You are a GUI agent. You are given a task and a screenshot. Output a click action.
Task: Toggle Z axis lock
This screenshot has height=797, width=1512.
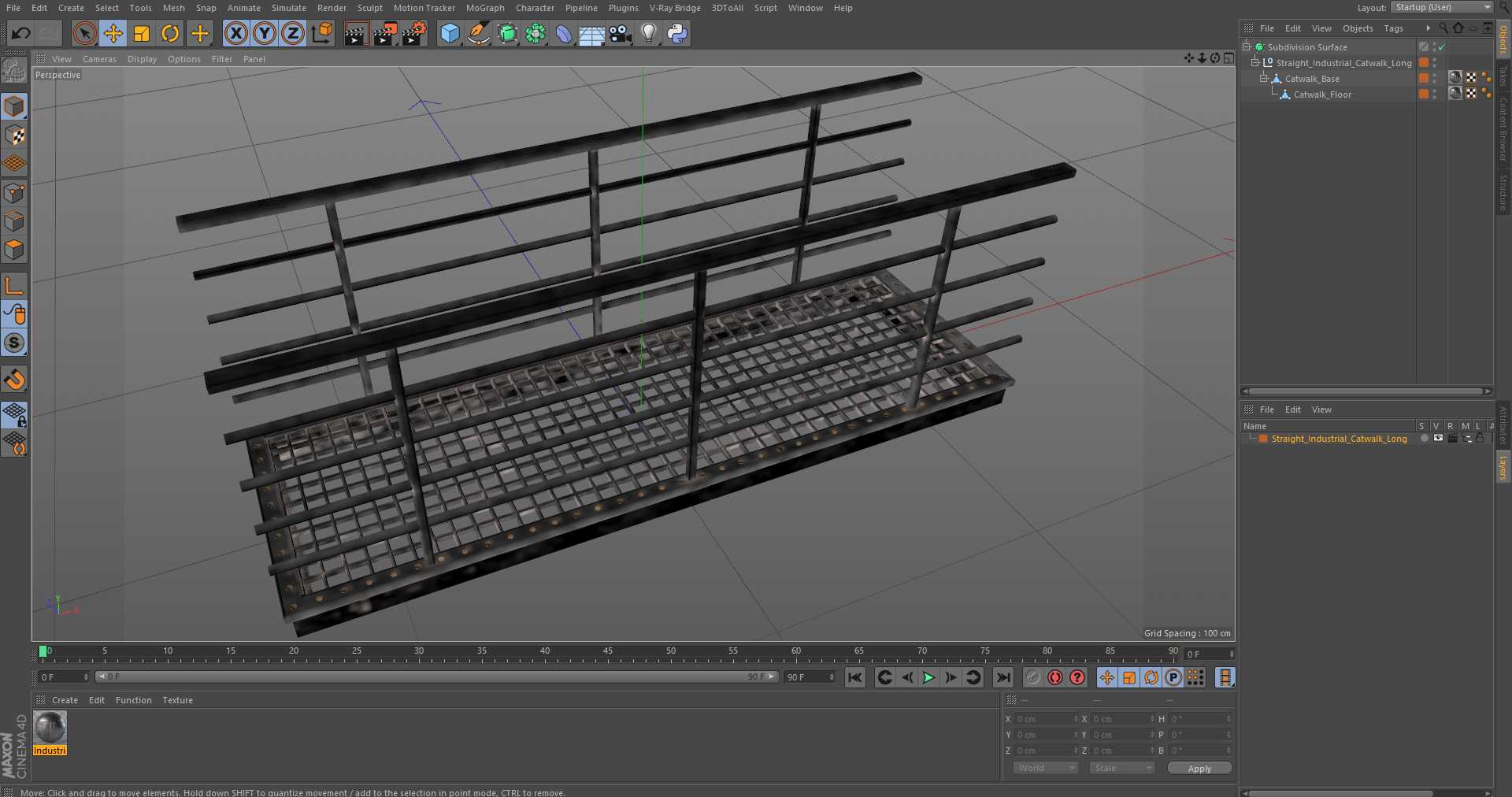[293, 33]
